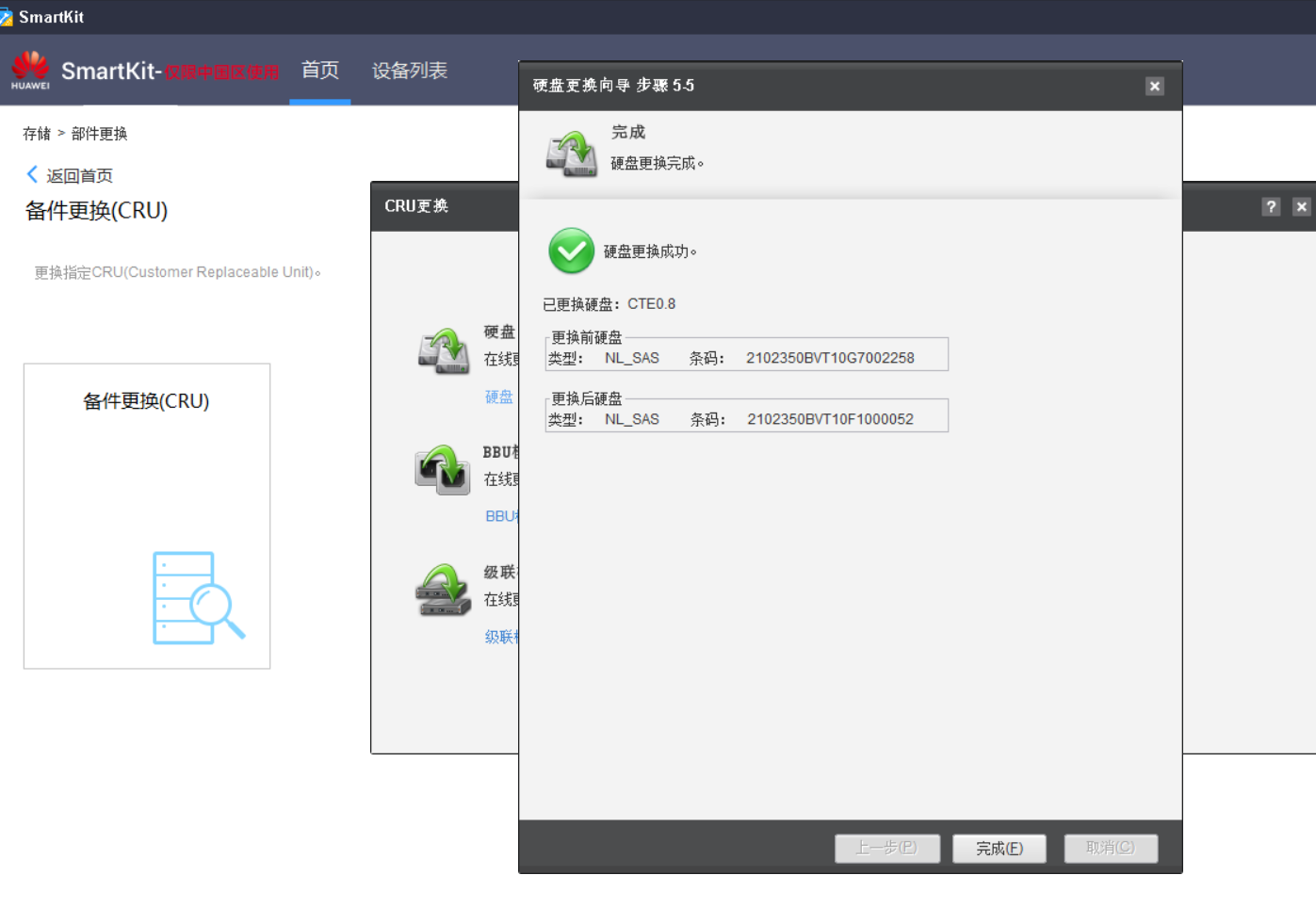Click the red 仅限中国区使用 label
1316x924 pixels.
(x=221, y=73)
